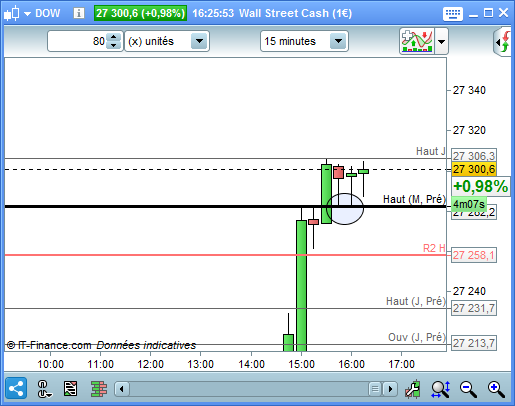515x406 pixels.
Task: Increase the units value with up arrow
Action: click(x=114, y=37)
